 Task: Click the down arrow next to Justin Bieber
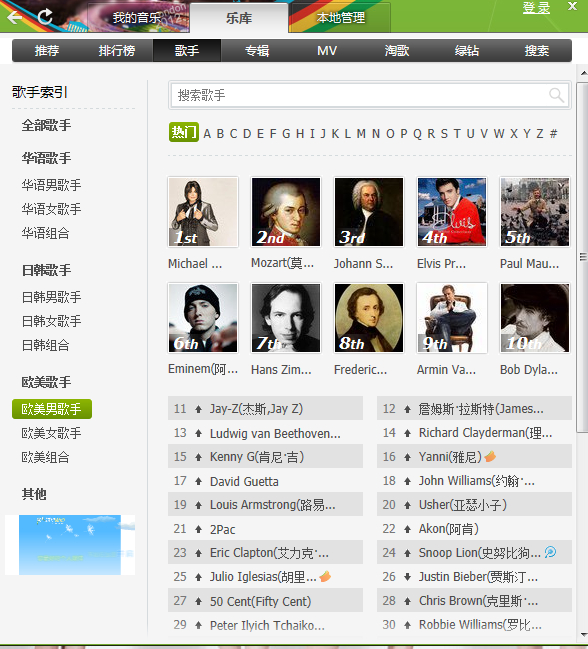(408, 577)
